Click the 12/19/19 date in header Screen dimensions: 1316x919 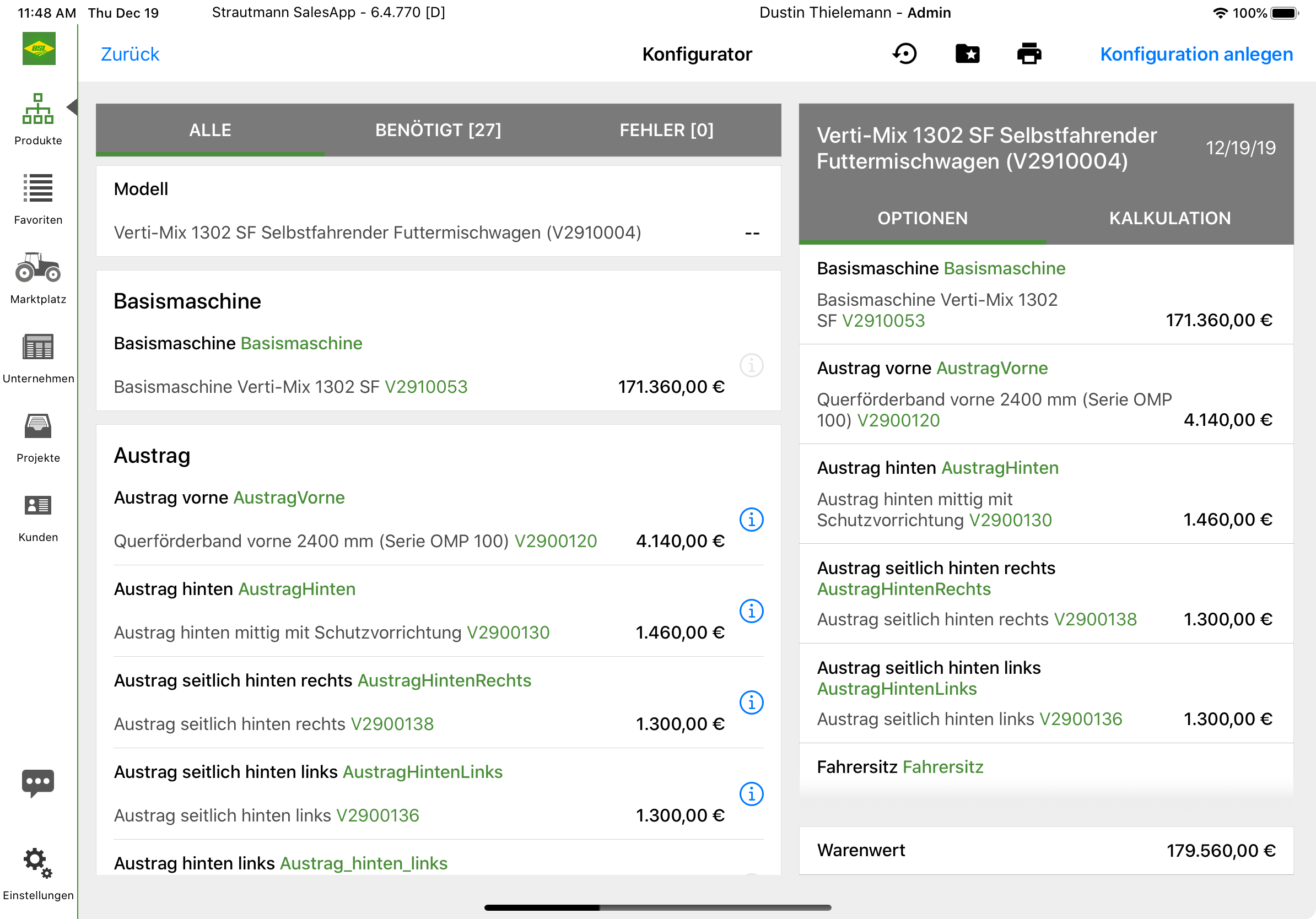coord(1241,148)
